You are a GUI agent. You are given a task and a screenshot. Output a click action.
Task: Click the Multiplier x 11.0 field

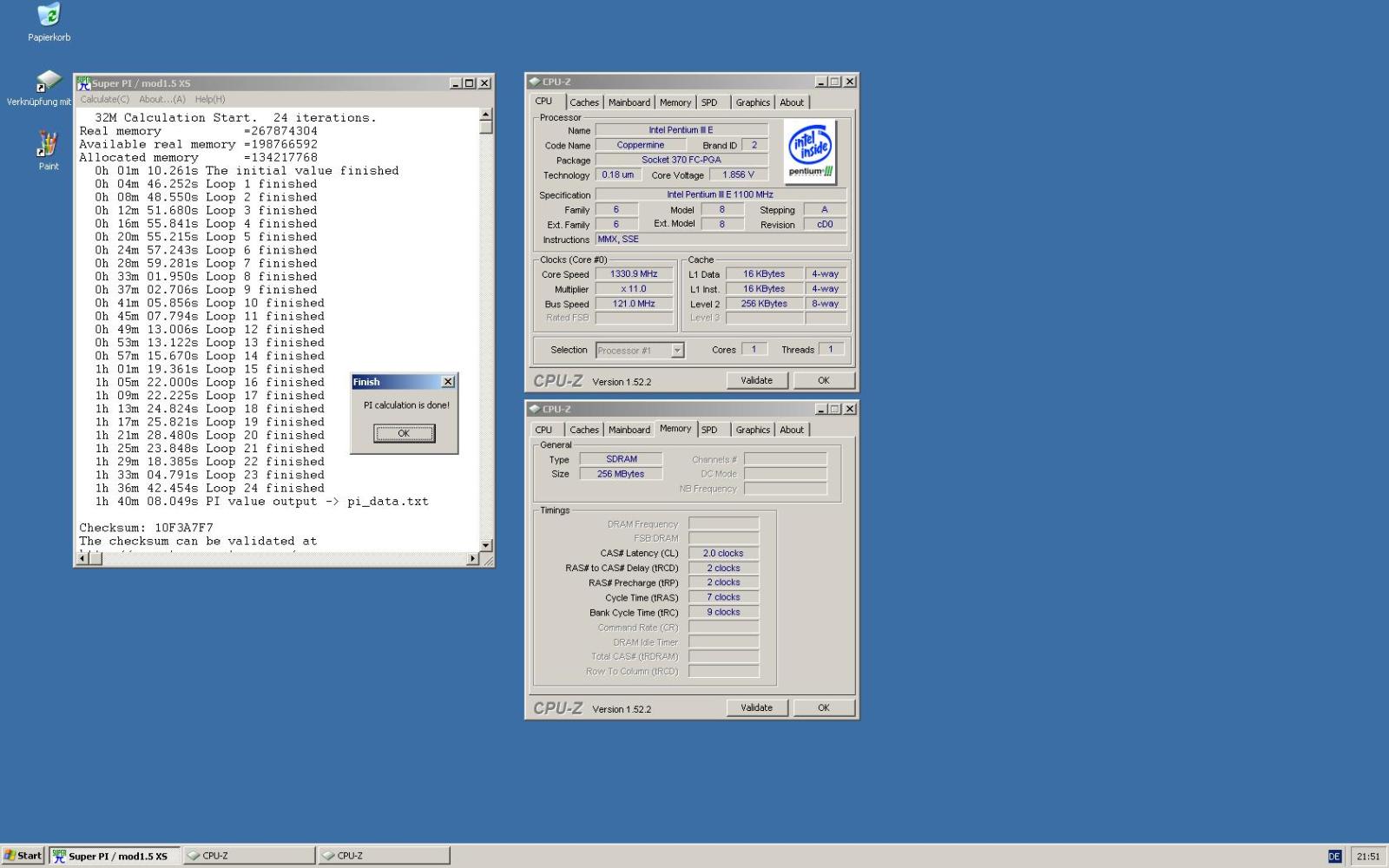click(x=634, y=289)
